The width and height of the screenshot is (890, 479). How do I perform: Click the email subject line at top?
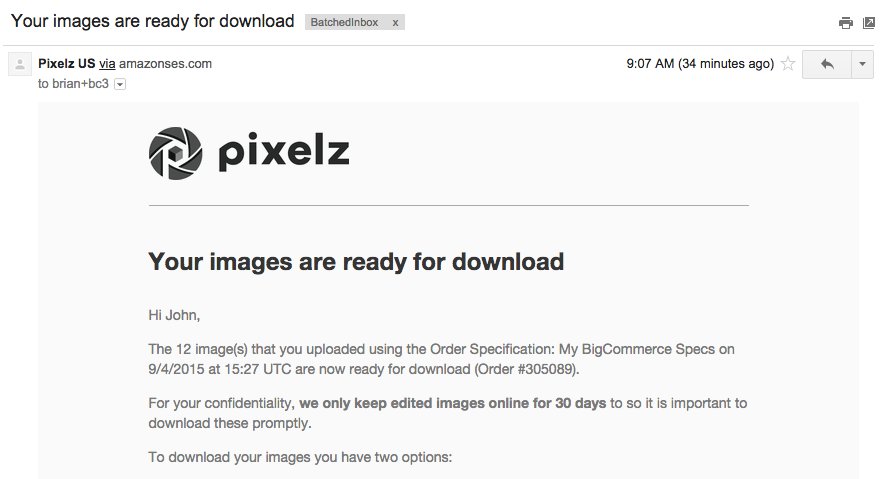(x=152, y=21)
